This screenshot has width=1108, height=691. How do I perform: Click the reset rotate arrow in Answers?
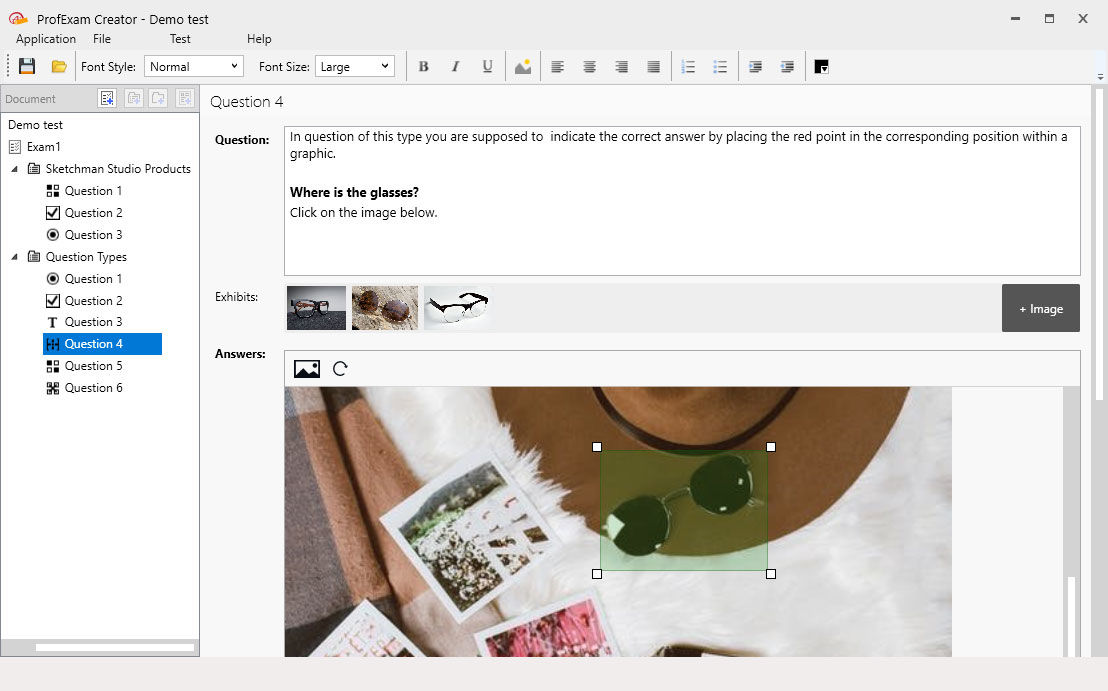tap(340, 368)
